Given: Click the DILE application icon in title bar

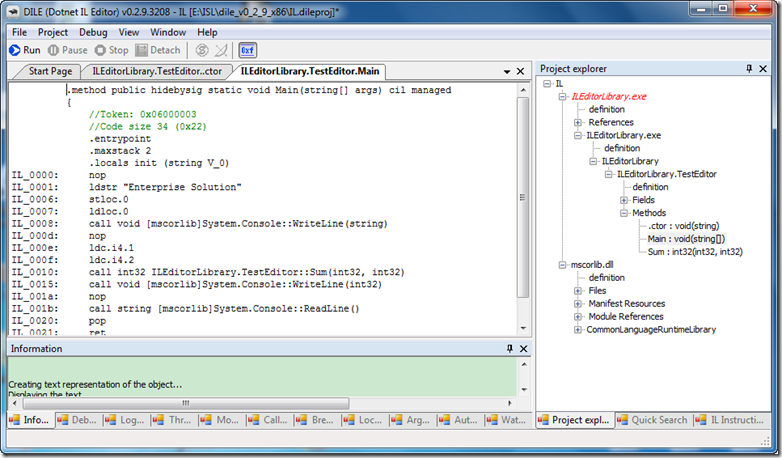Looking at the screenshot, I should (13, 11).
